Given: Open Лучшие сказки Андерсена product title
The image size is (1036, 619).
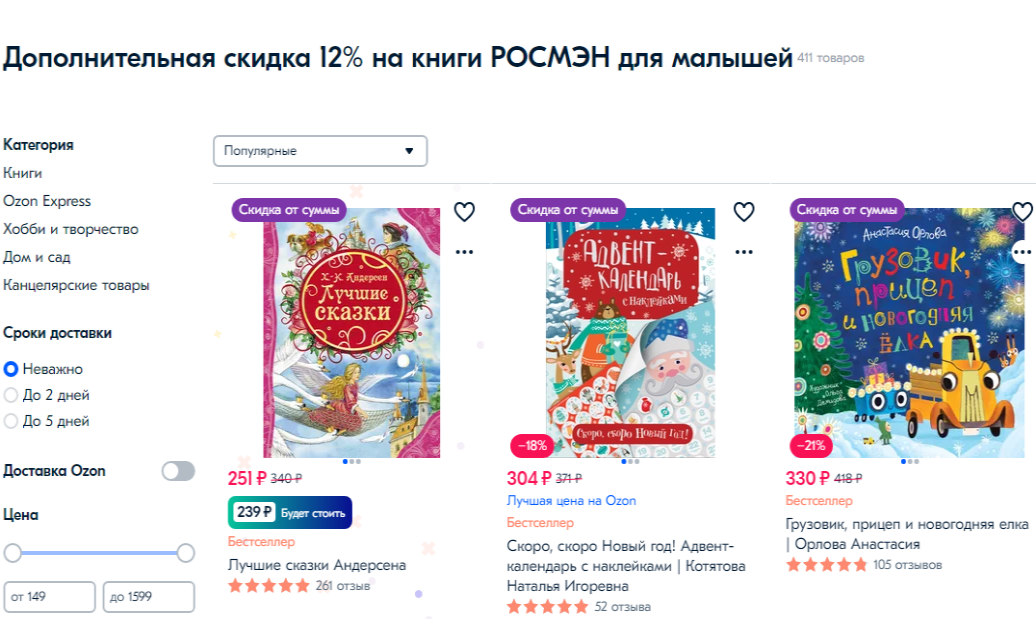Looking at the screenshot, I should click(317, 565).
